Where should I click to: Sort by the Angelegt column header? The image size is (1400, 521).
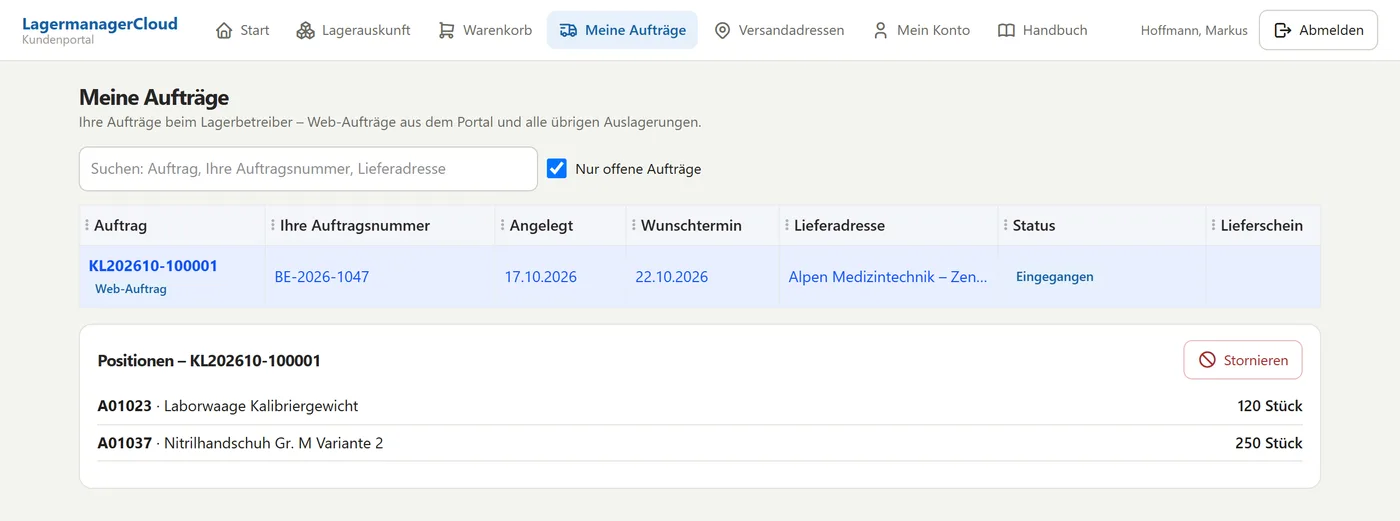coord(561,225)
